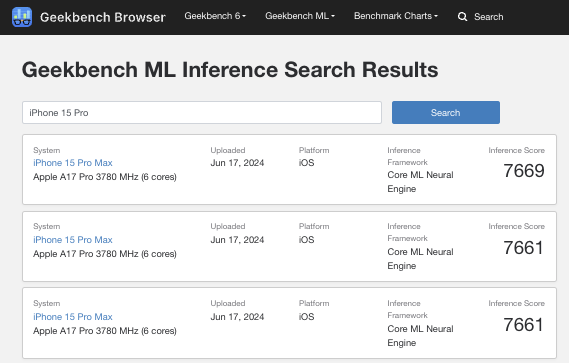The image size is (569, 363).
Task: Click first result's Core ML Neural Engine text
Action: tap(420, 182)
